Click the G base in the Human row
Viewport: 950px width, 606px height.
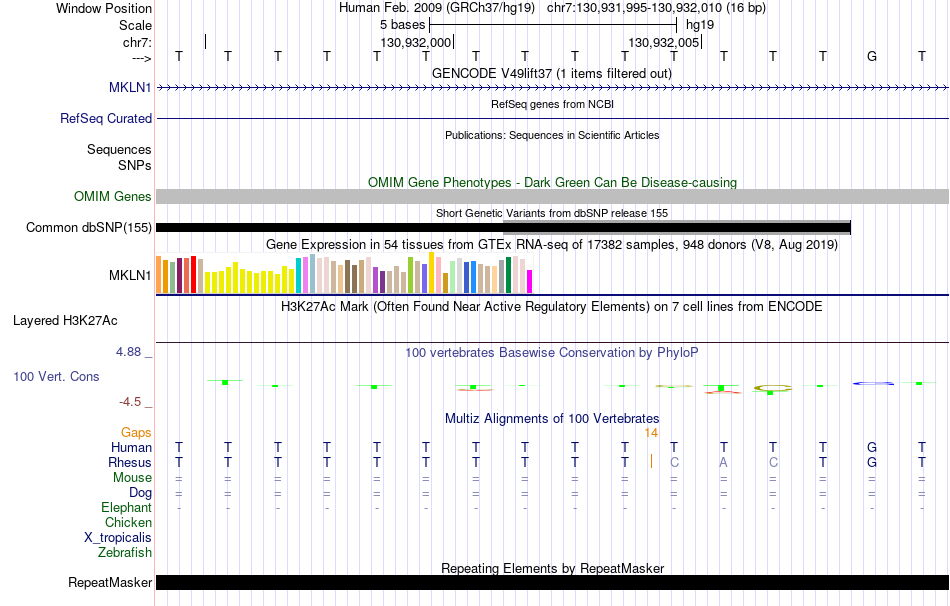[x=872, y=447]
